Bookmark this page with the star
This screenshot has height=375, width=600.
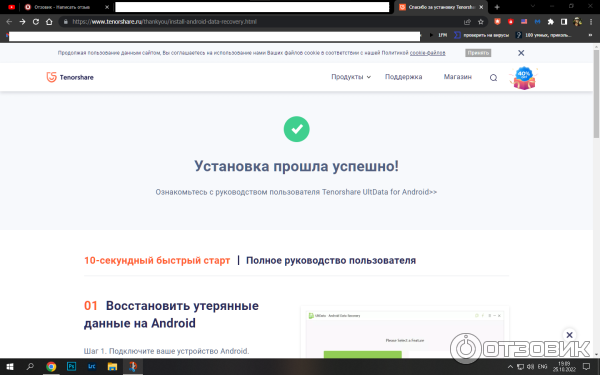point(481,22)
